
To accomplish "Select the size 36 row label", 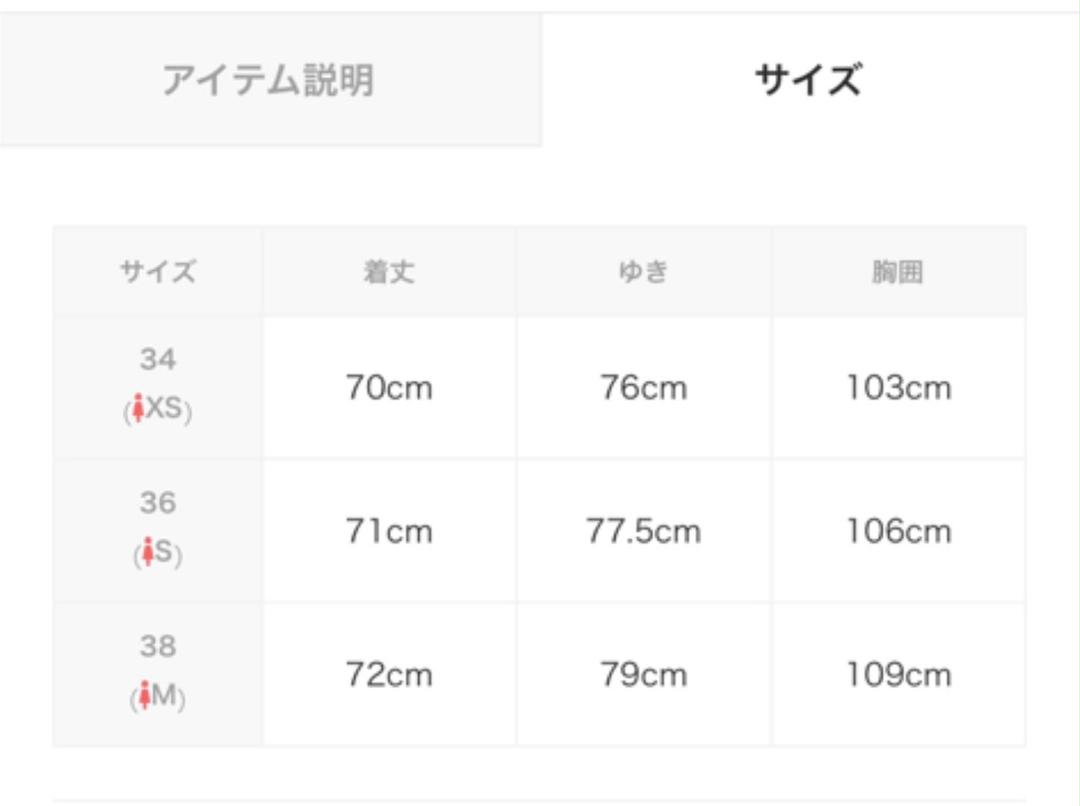I will [x=158, y=503].
